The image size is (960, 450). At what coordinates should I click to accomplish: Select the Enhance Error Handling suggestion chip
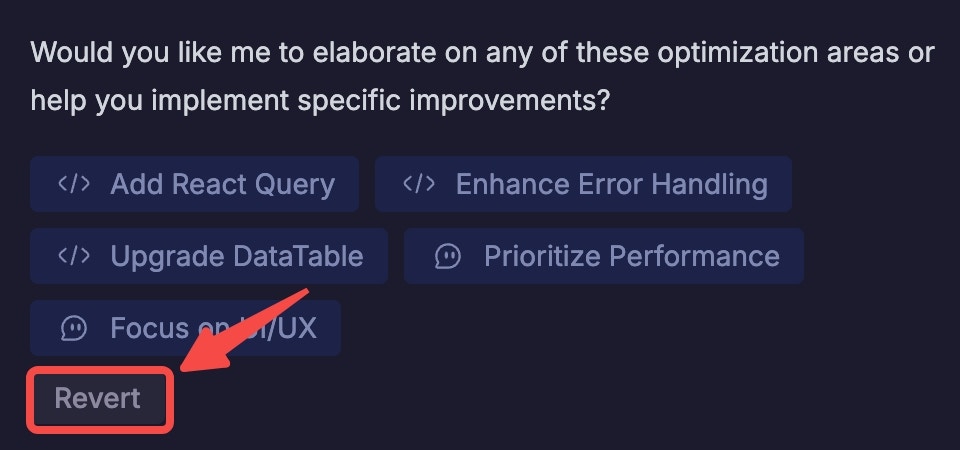point(583,184)
